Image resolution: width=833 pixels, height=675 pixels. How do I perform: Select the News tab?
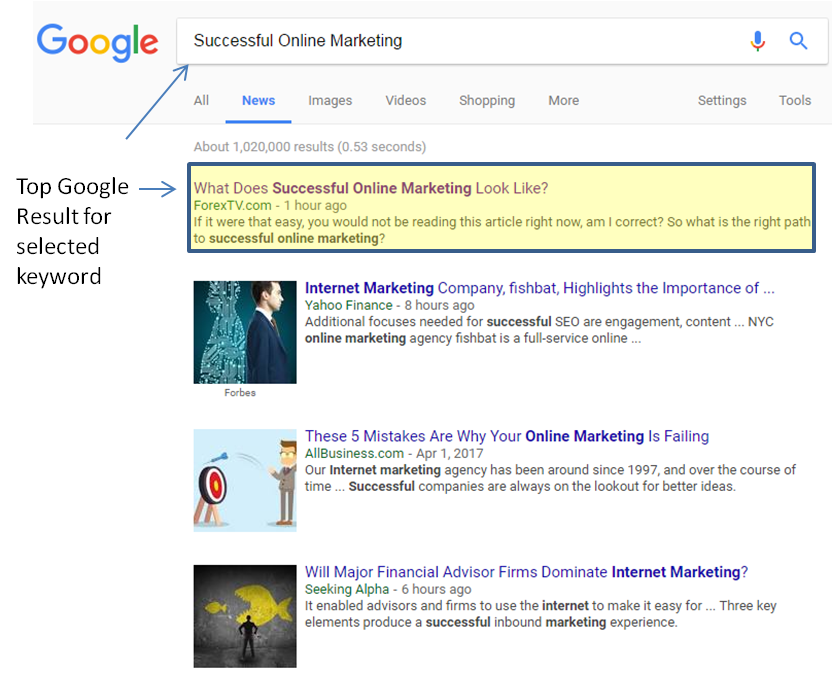259,100
